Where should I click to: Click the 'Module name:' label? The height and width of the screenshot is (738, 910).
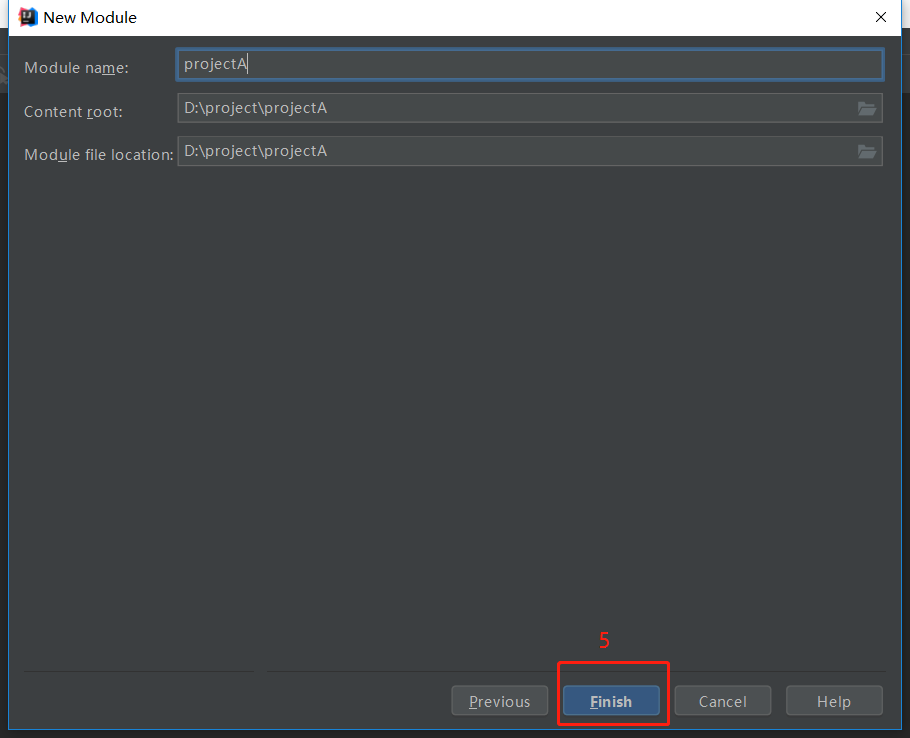coord(76,68)
